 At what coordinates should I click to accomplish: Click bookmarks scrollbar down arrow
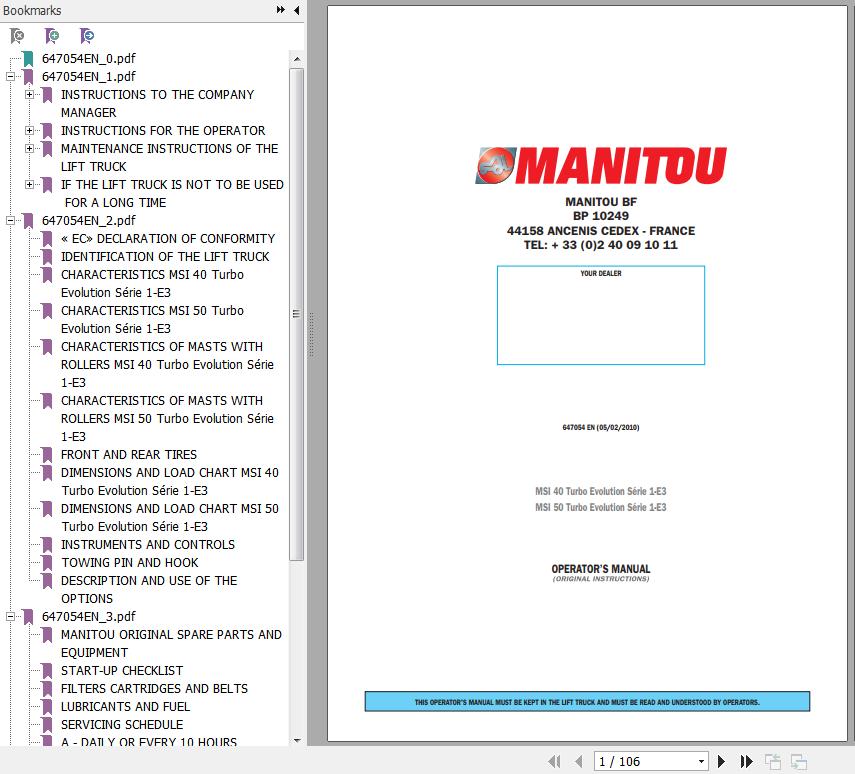[x=297, y=740]
